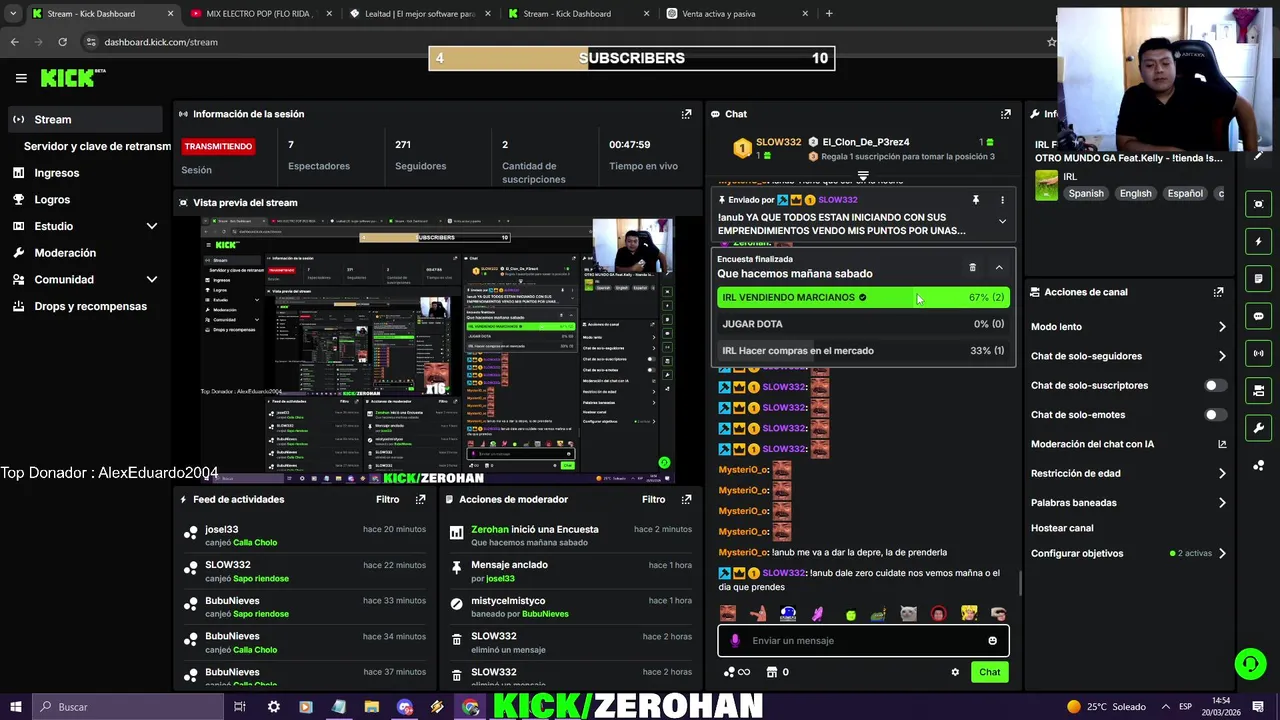The height and width of the screenshot is (720, 1280).
Task: Pop out the Acciones de canal panel
Action: (x=1218, y=292)
